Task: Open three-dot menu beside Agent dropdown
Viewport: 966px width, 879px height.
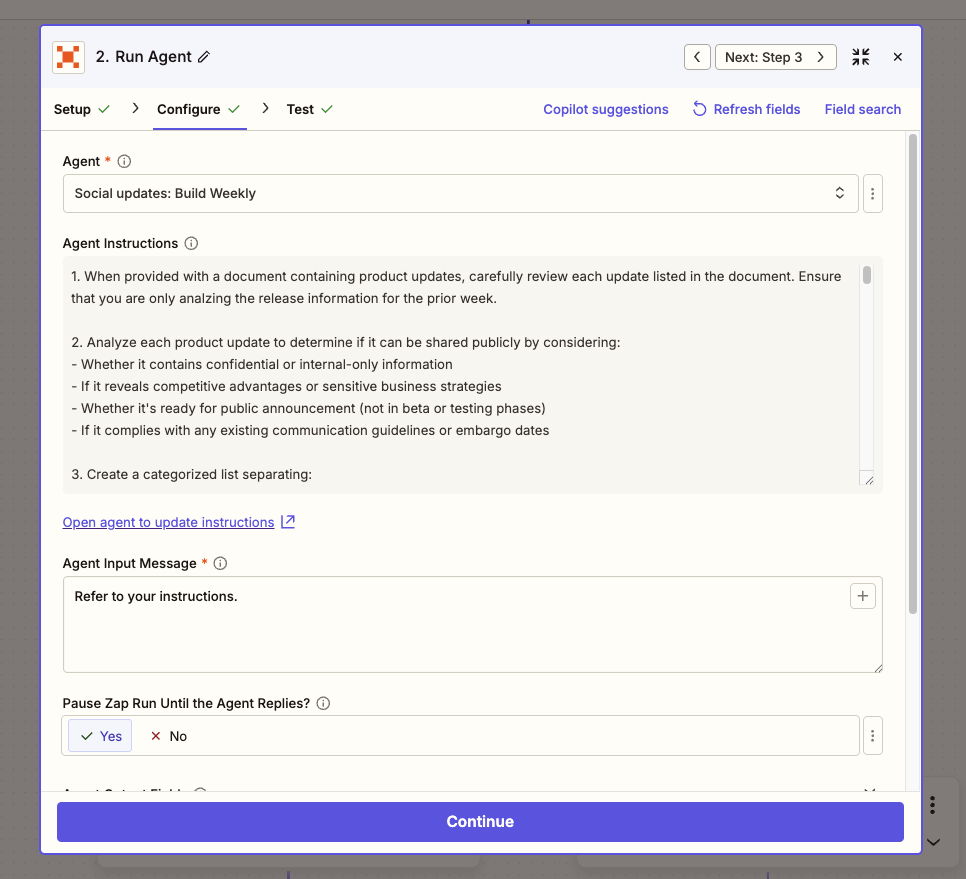Action: tap(872, 193)
